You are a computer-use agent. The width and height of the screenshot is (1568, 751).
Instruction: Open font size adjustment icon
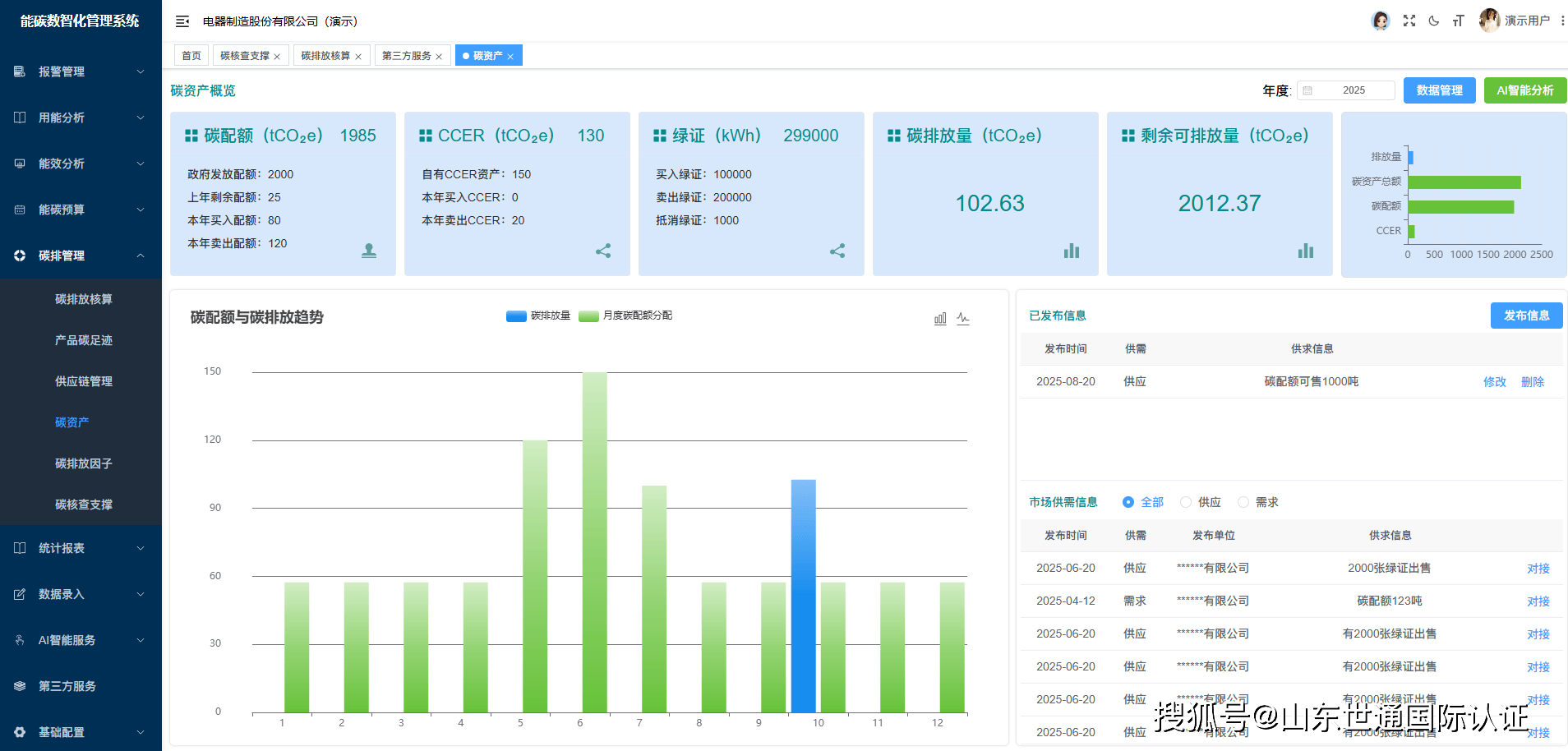coord(1458,21)
